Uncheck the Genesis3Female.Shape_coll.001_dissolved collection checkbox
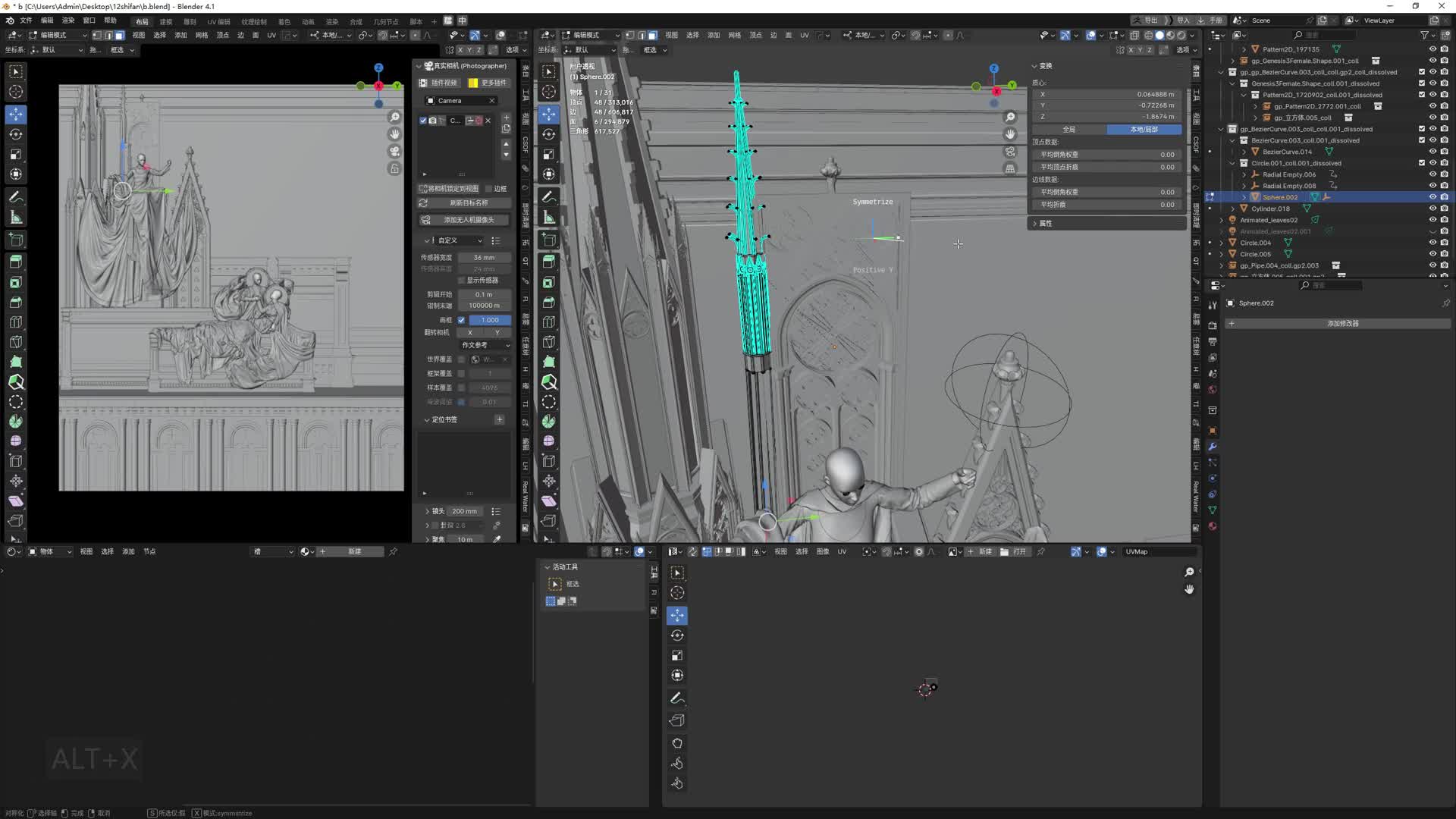The image size is (1456, 819). pos(1420,83)
